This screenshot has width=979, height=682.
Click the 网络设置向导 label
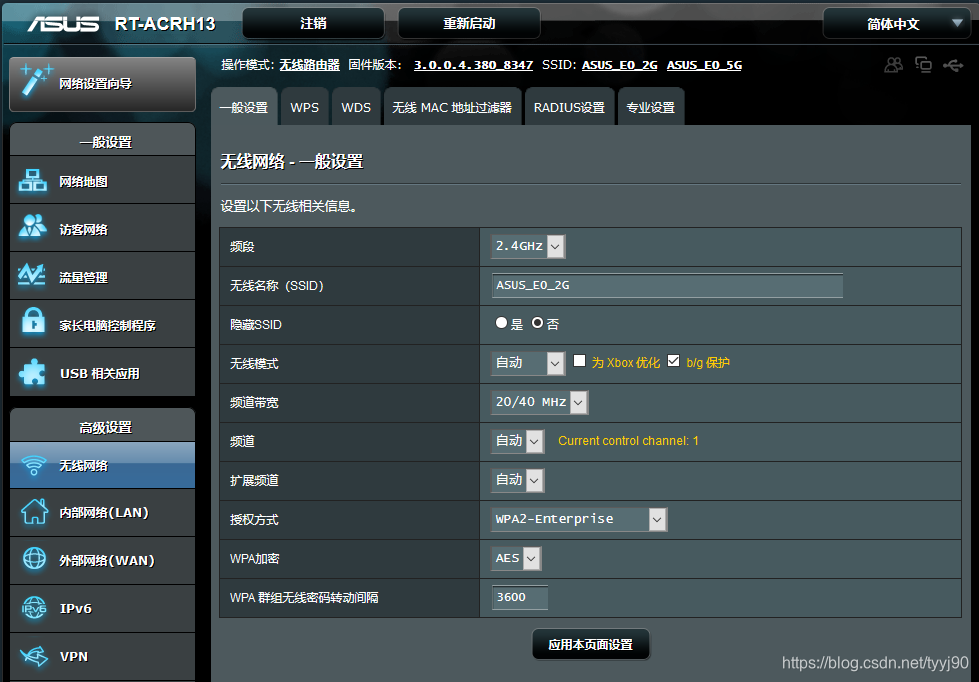96,84
